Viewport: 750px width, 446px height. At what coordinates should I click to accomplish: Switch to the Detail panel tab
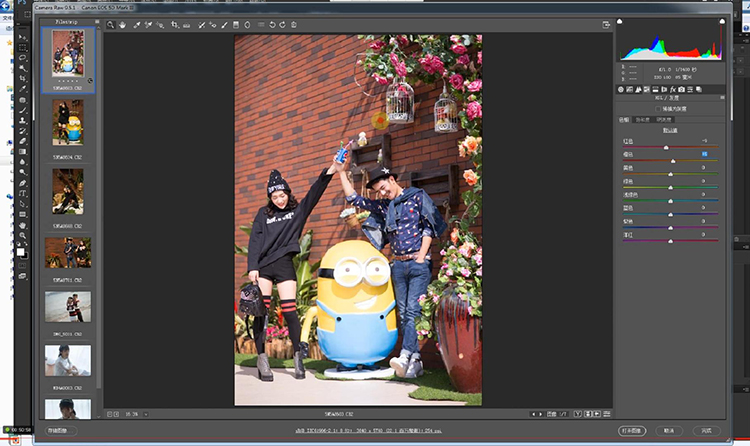click(638, 89)
